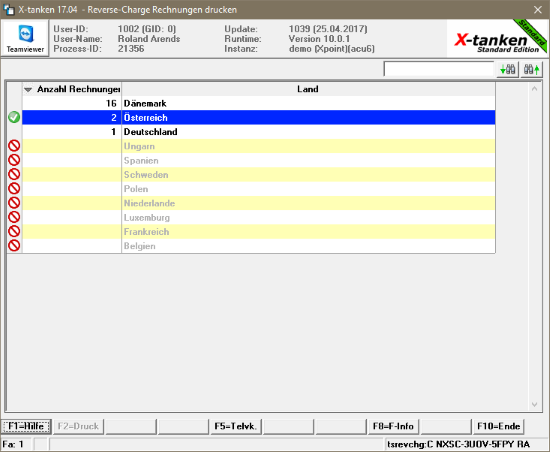The height and width of the screenshot is (452, 550).
Task: Click the prohibited icon beside Luxemburg
Action: 14,217
